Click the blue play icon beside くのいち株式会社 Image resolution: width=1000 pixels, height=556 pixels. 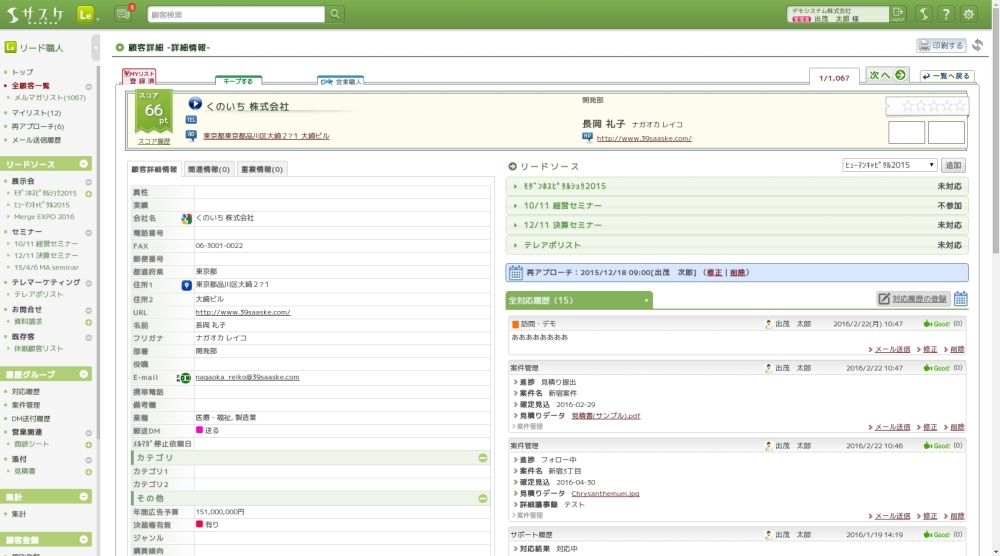pyautogui.click(x=195, y=104)
